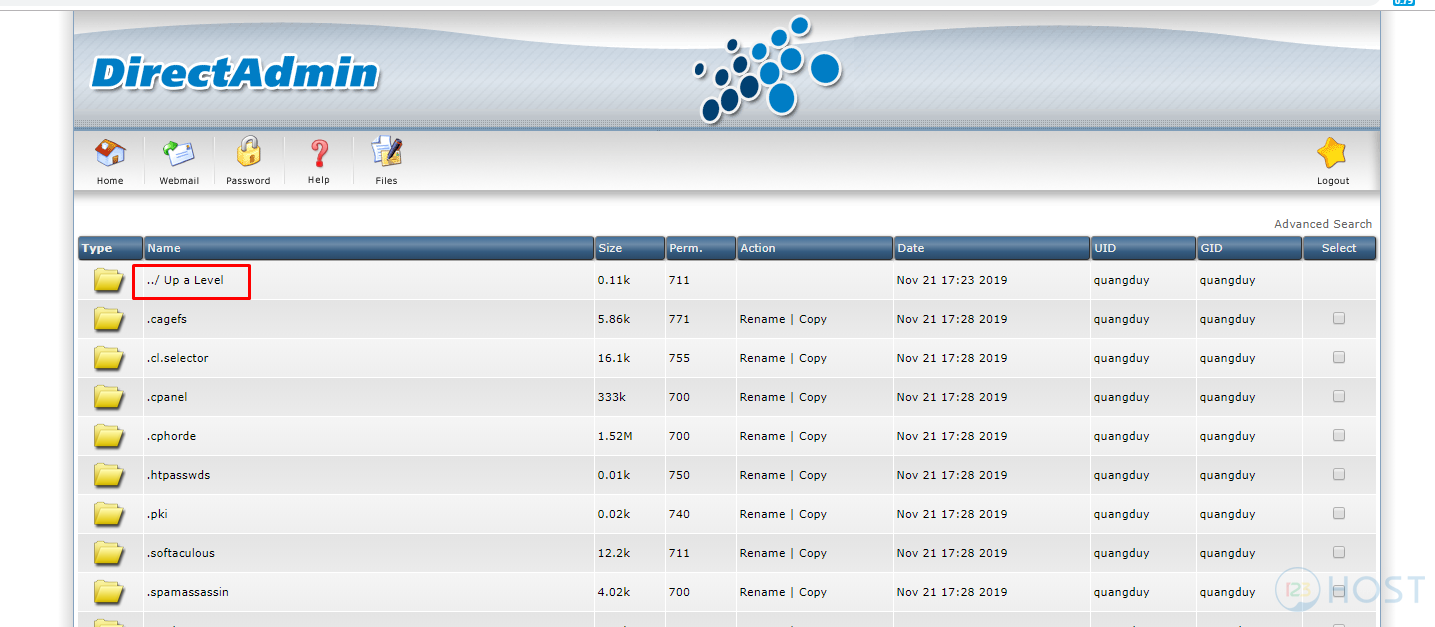
Task: Tick the checkbox for .cagefs
Action: coord(1339,318)
